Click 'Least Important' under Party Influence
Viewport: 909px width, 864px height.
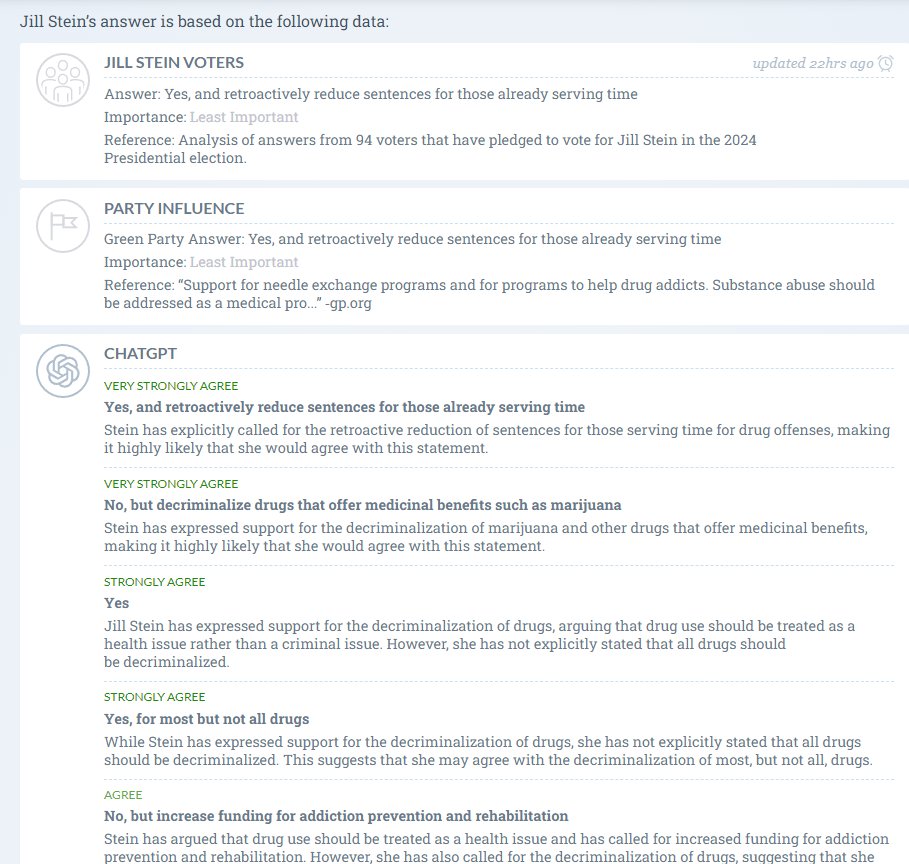[244, 262]
